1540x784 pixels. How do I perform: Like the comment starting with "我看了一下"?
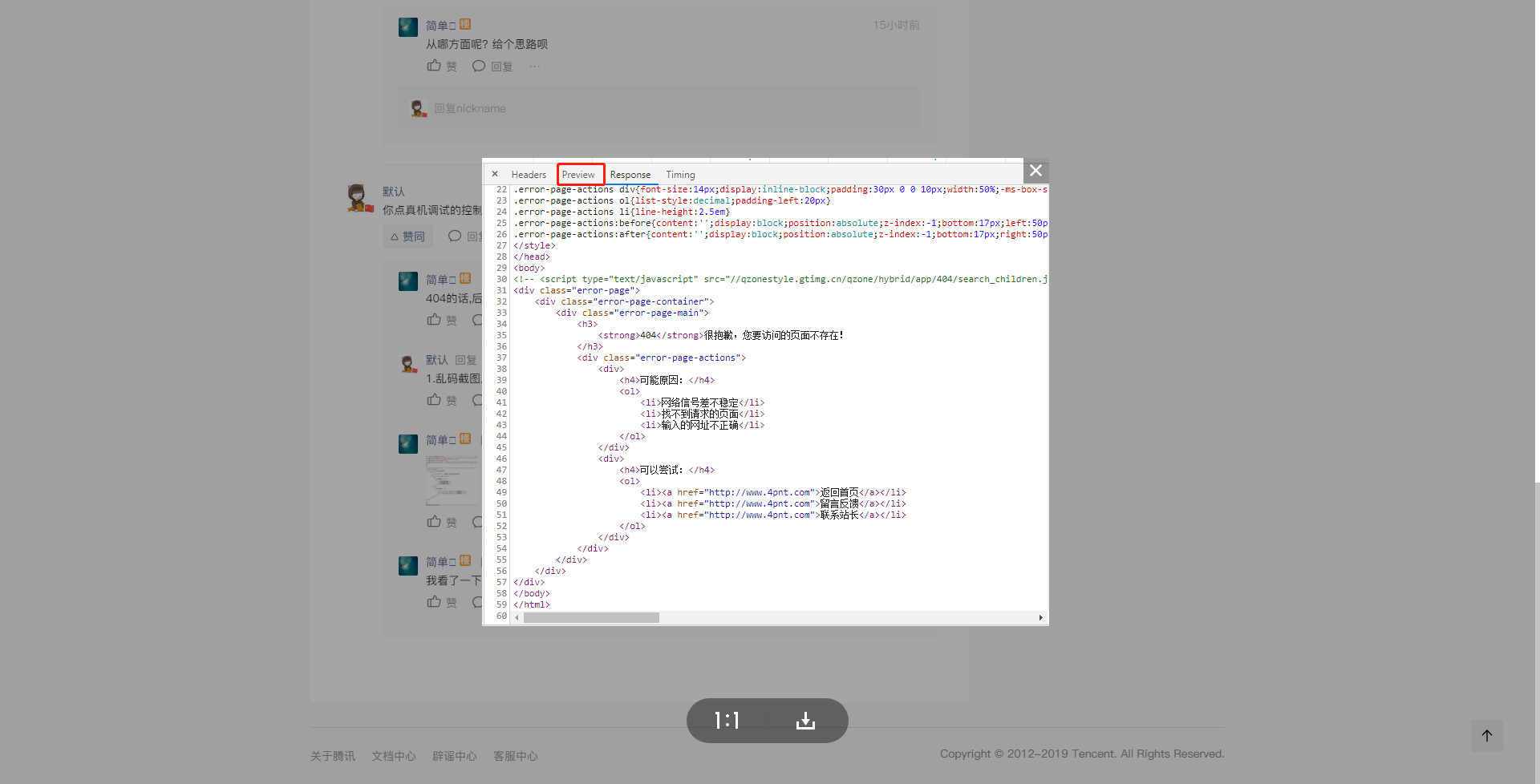tap(441, 602)
